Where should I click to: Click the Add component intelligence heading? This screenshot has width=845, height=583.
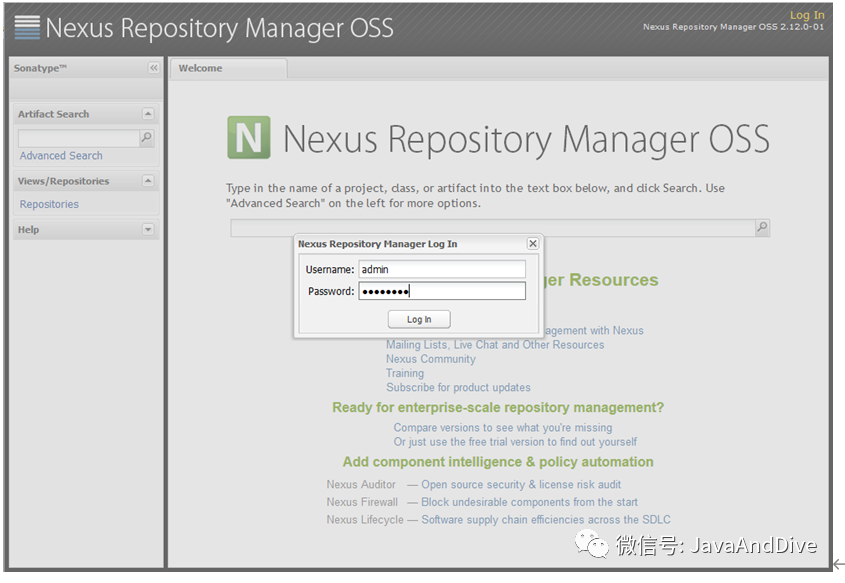click(x=498, y=462)
